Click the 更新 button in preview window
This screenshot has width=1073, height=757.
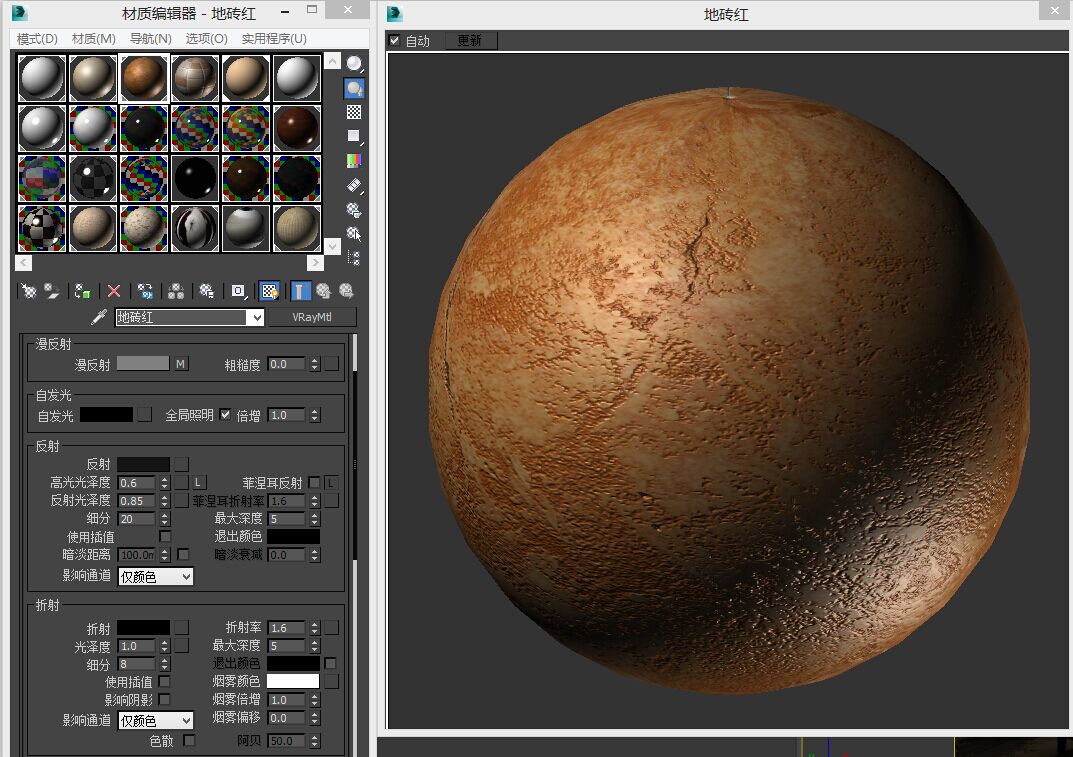click(x=470, y=40)
